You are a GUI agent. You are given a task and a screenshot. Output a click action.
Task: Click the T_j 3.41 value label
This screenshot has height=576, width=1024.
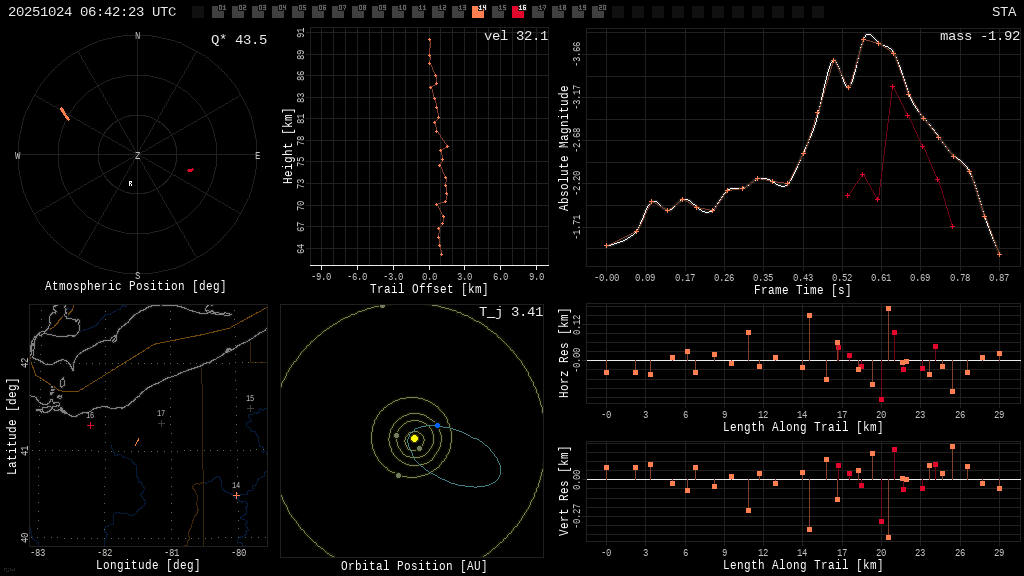click(x=510, y=312)
